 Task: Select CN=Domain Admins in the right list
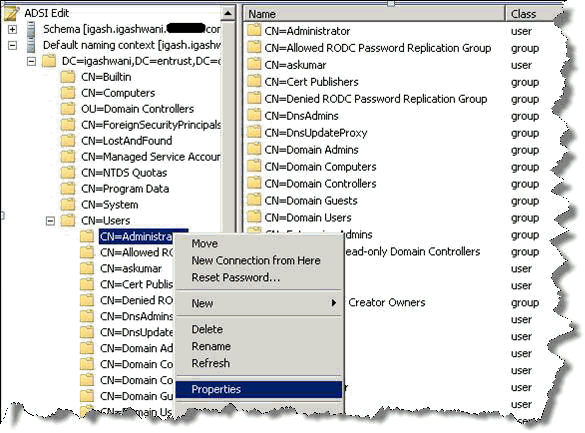pyautogui.click(x=311, y=150)
